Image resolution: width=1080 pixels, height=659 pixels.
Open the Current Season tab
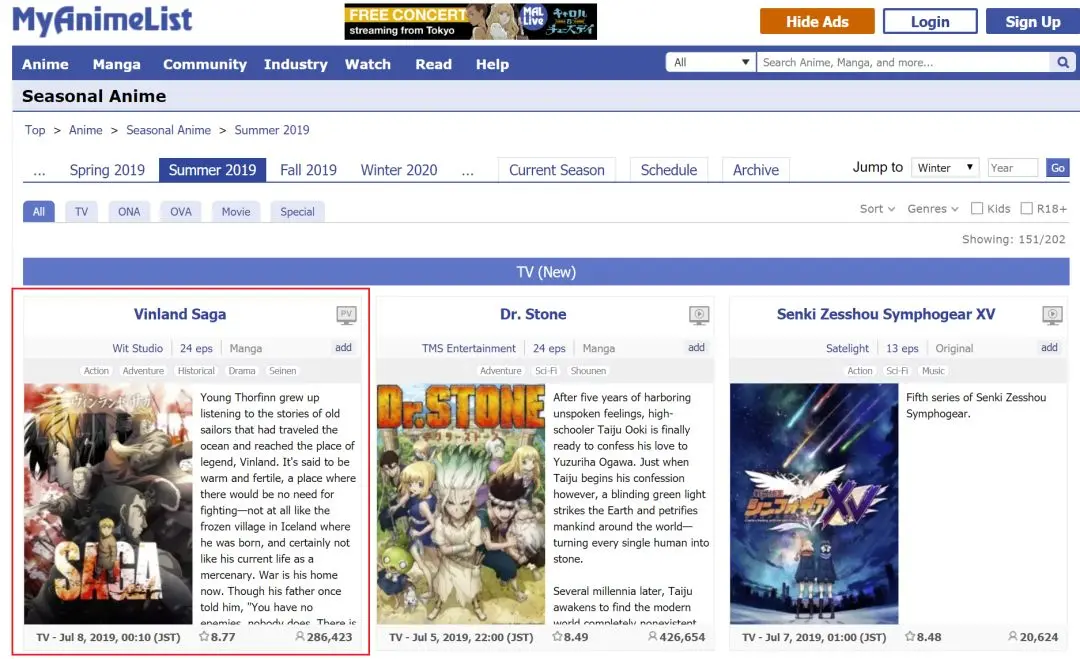click(557, 170)
